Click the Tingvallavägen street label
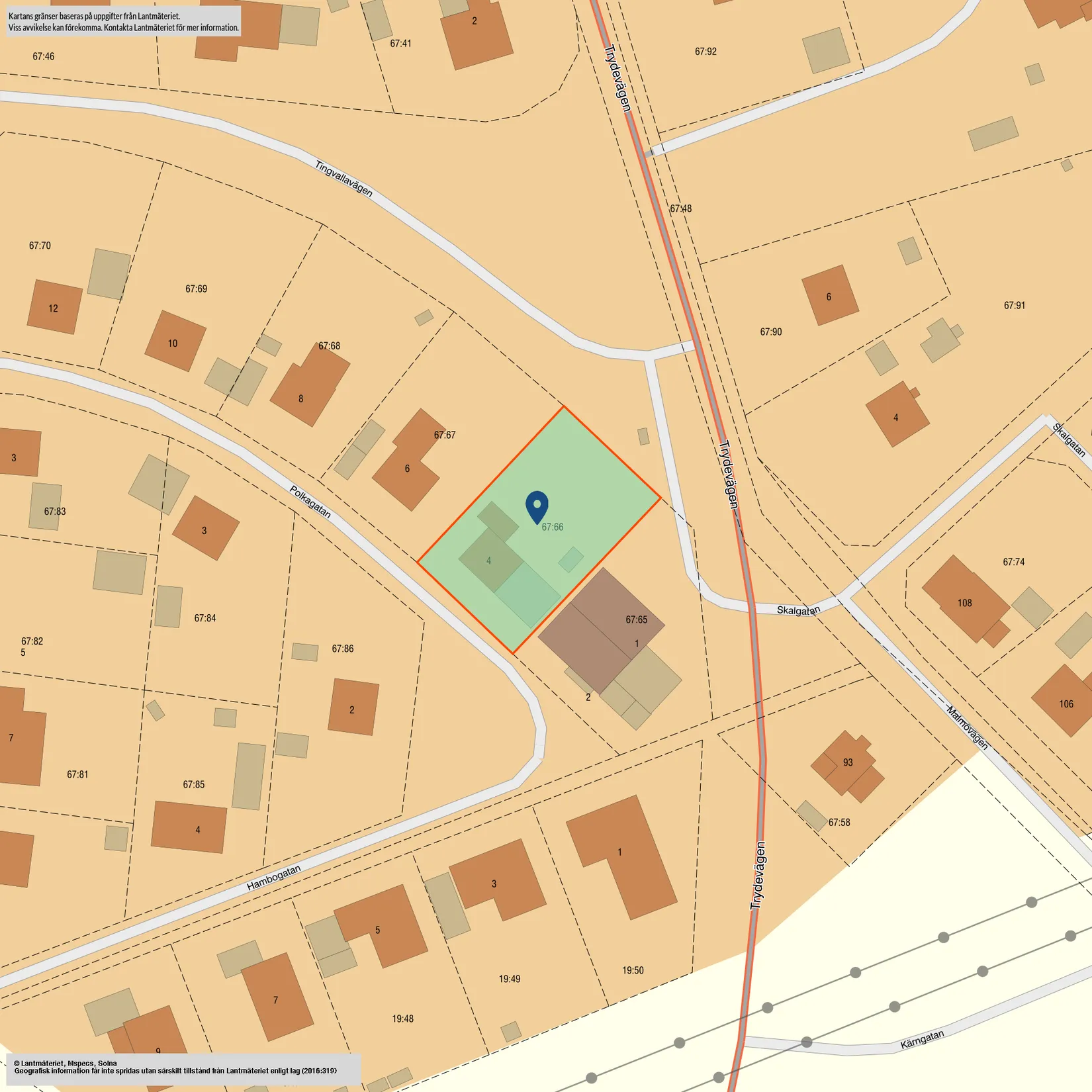1092x1092 pixels. [x=343, y=179]
